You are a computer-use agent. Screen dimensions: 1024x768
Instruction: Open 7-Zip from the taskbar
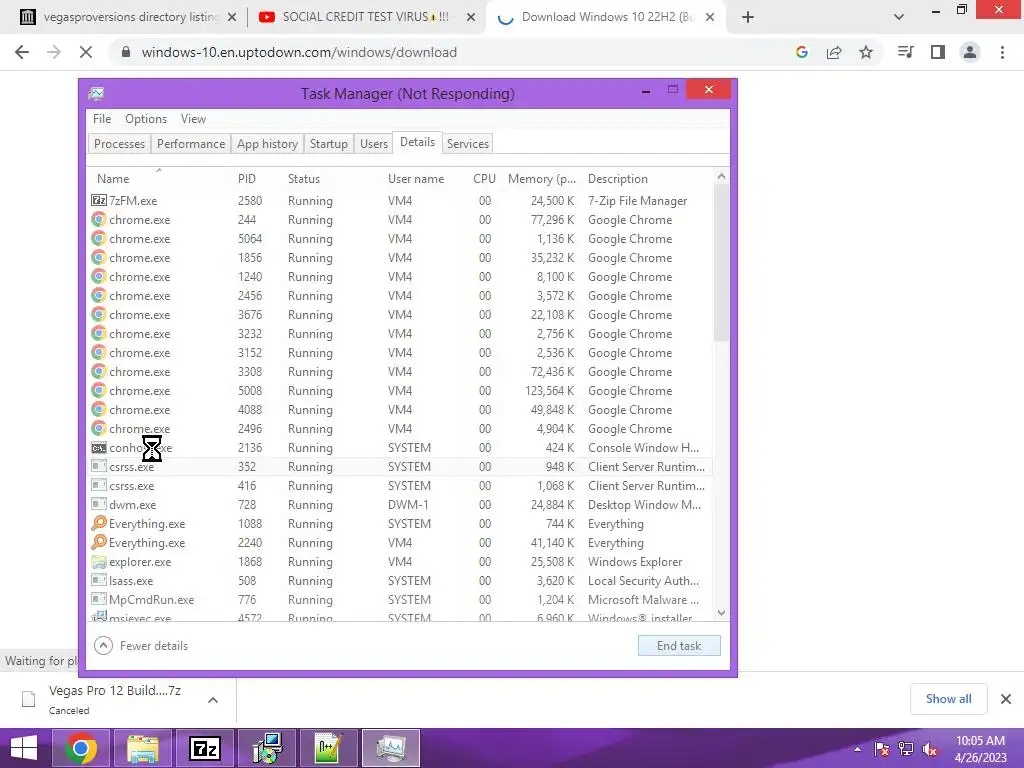click(204, 748)
